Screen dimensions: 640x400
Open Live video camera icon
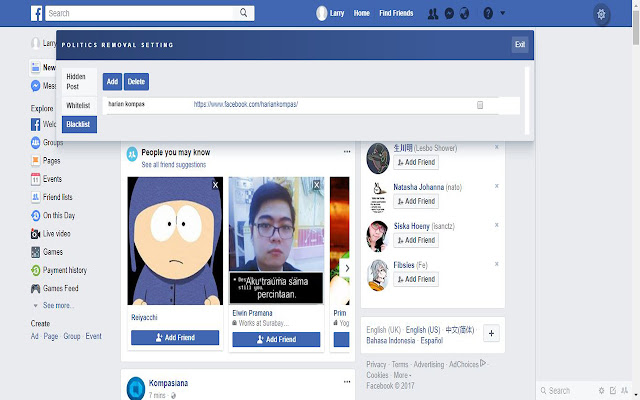click(x=36, y=233)
